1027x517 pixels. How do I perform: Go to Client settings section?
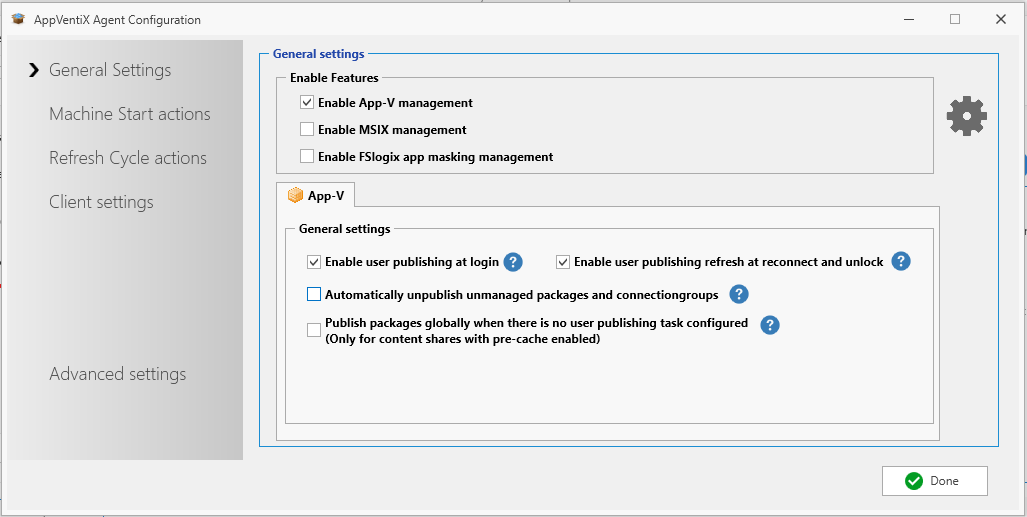[x=101, y=202]
